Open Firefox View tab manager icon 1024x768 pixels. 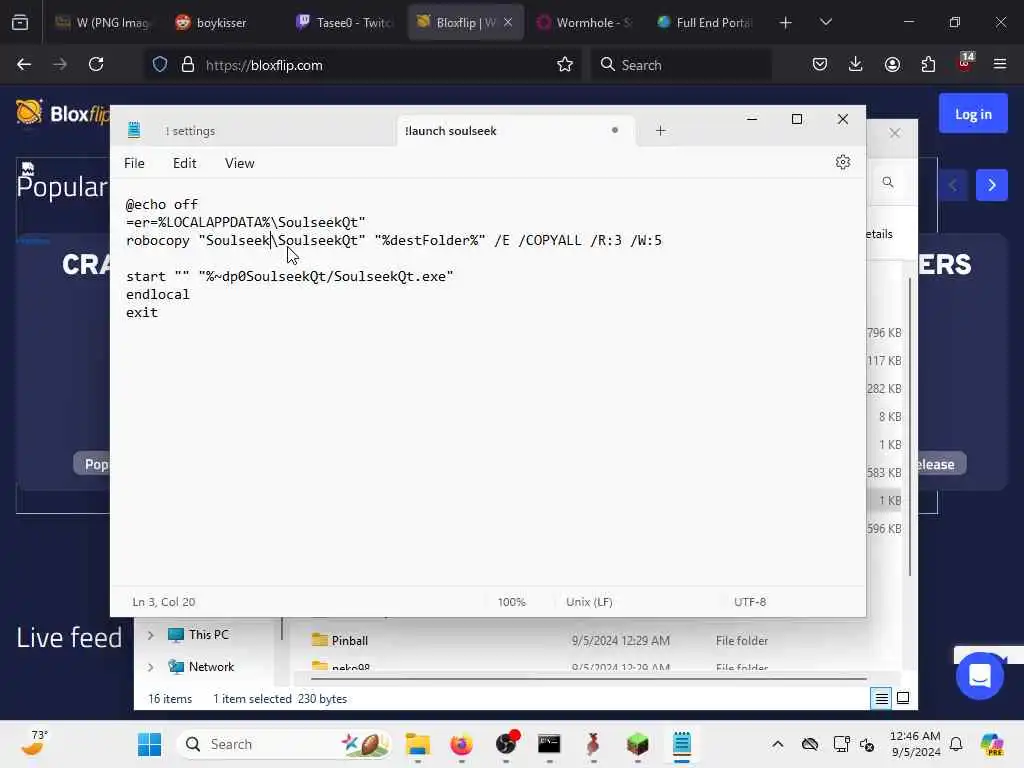coord(20,23)
